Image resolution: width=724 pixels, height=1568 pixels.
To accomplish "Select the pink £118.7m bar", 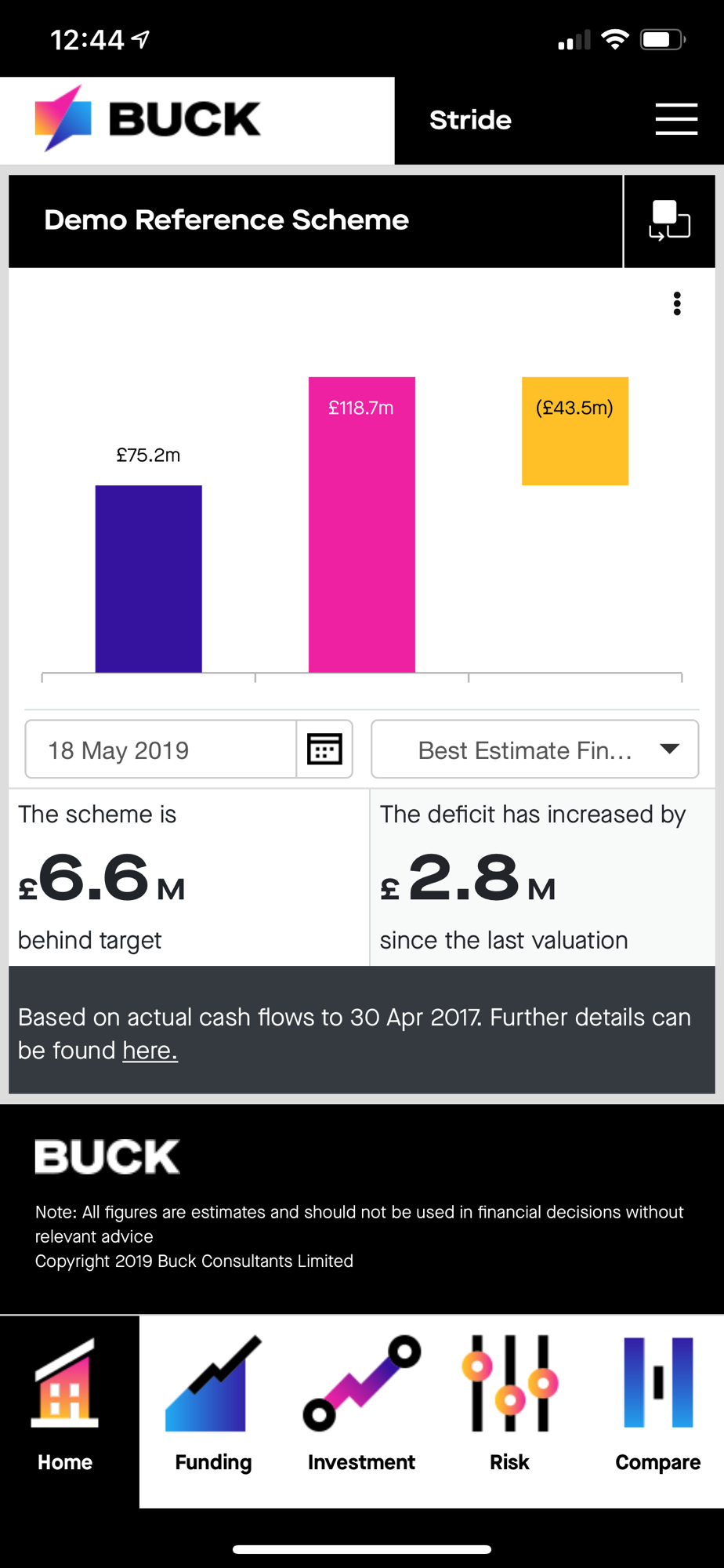I will tap(361, 525).
